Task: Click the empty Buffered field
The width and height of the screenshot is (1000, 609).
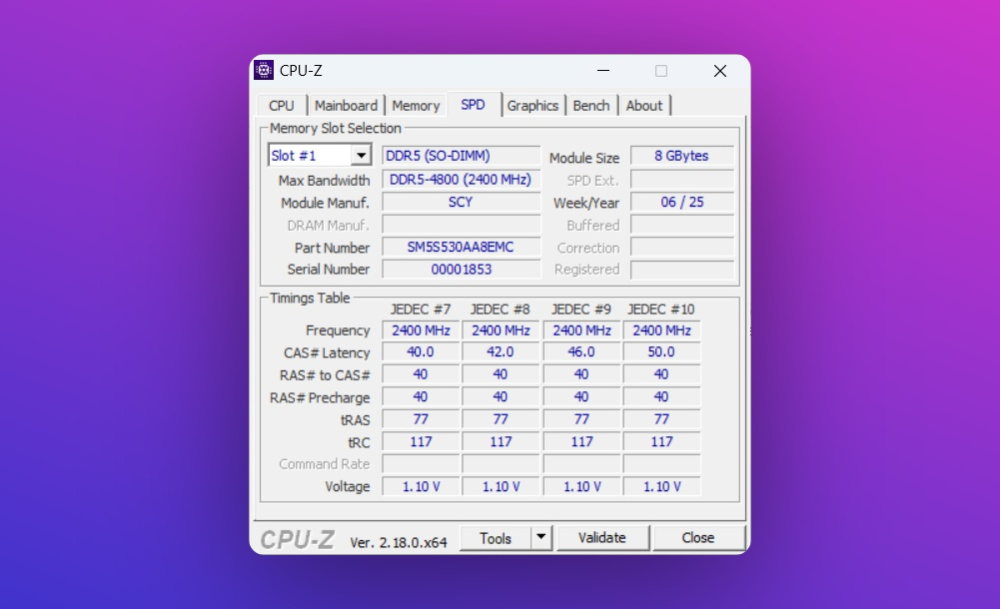Action: [x=682, y=225]
